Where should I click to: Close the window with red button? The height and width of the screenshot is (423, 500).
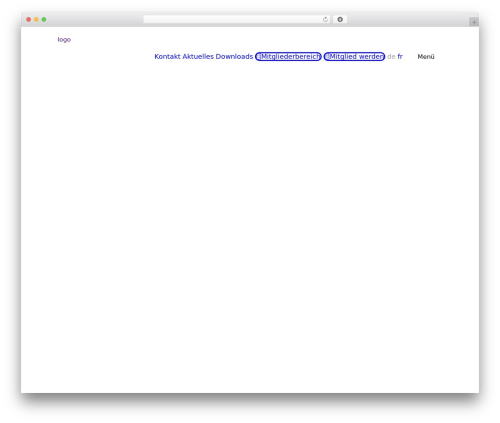coord(29,20)
